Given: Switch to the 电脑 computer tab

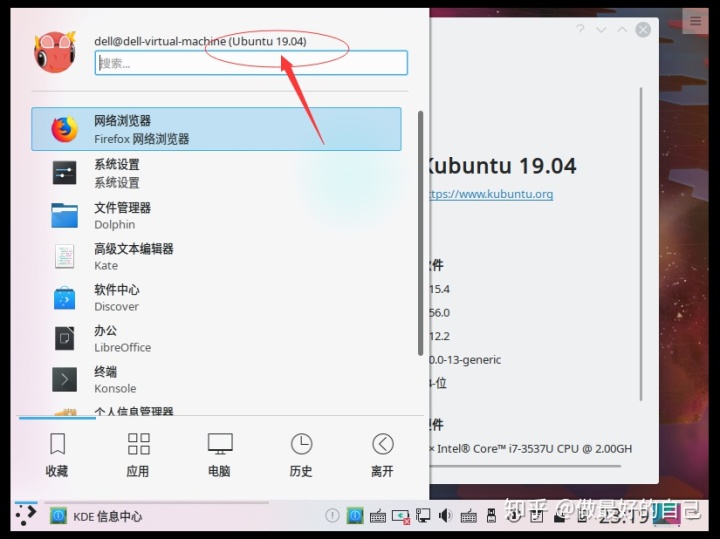Looking at the screenshot, I should (x=219, y=454).
